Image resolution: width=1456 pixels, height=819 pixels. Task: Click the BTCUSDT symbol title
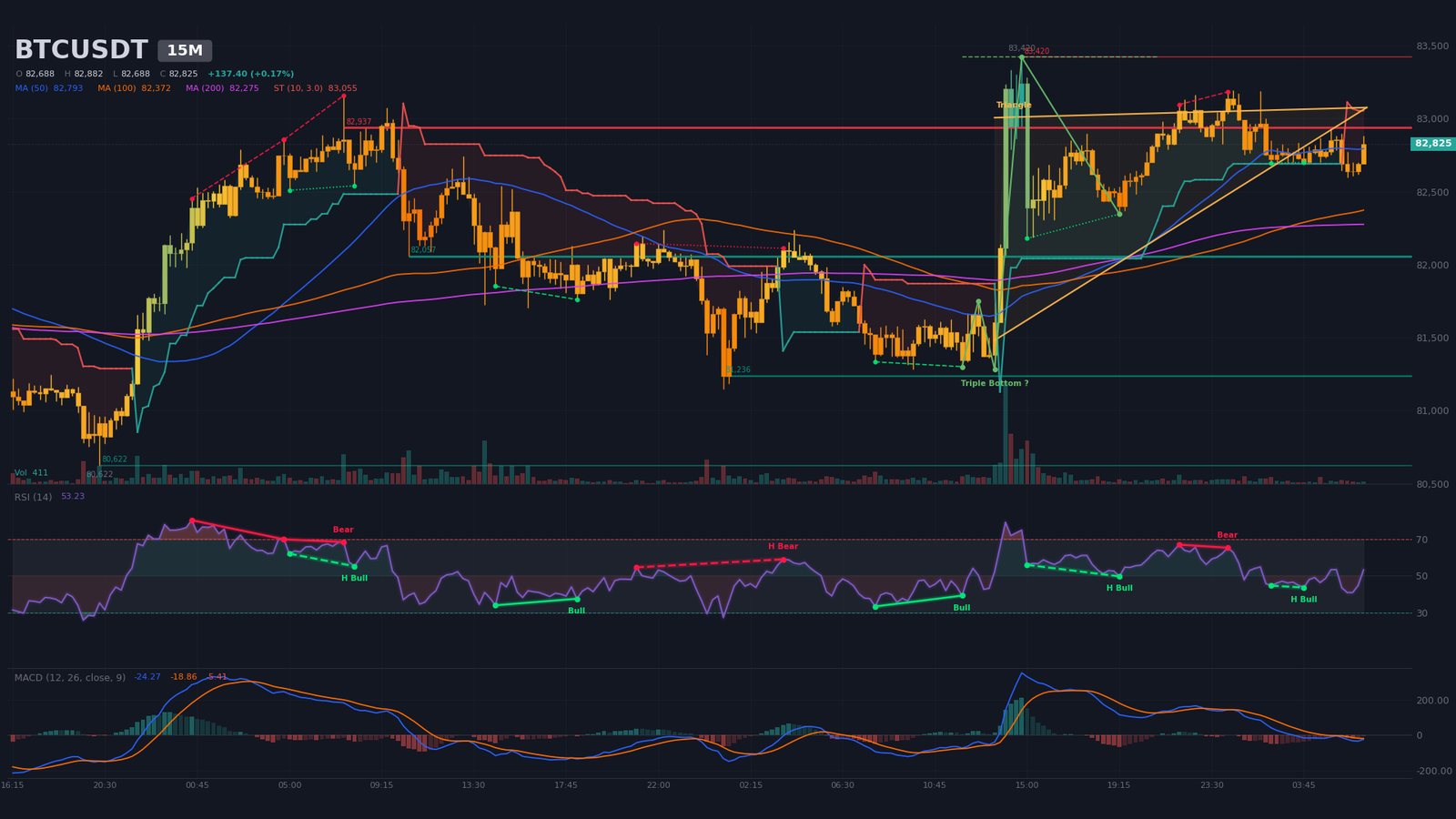point(81,50)
